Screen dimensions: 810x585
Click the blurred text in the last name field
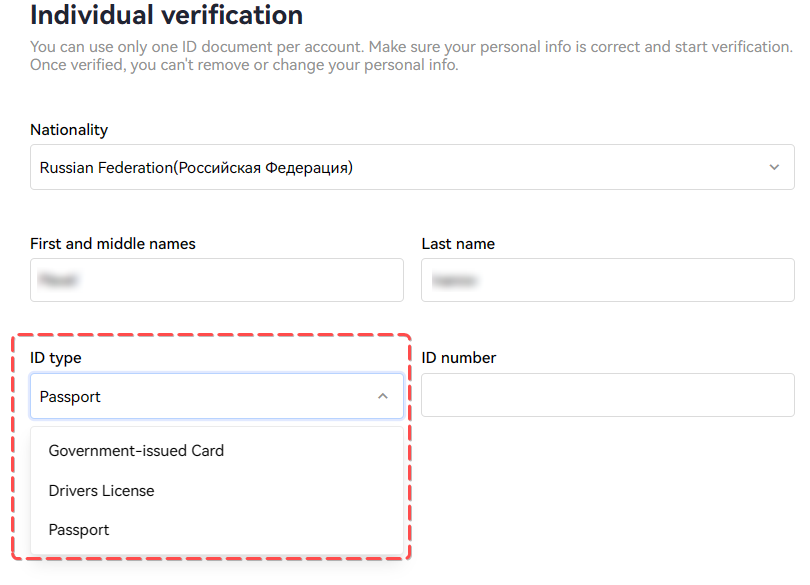(454, 281)
